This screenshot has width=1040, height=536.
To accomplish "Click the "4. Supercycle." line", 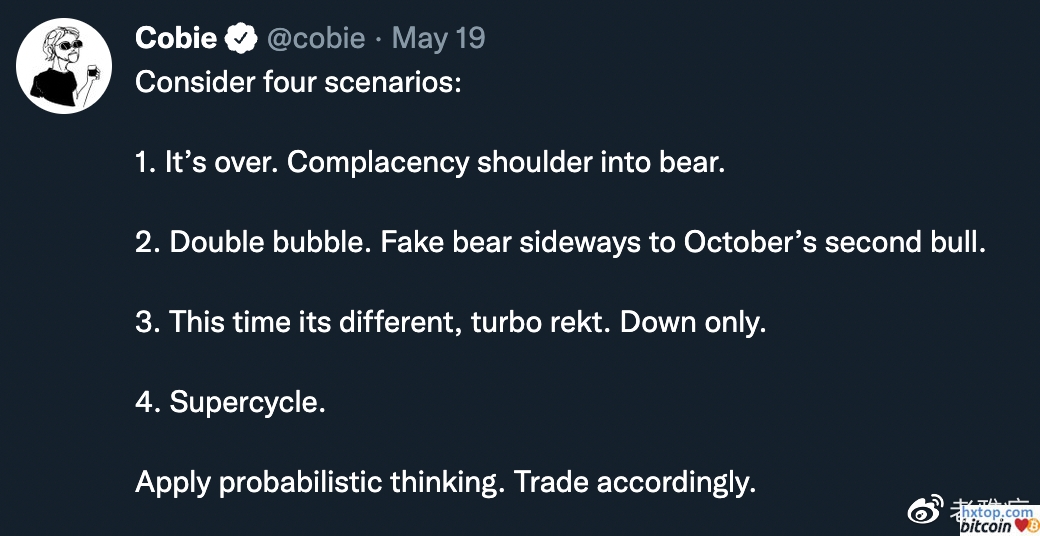I will point(230,402).
